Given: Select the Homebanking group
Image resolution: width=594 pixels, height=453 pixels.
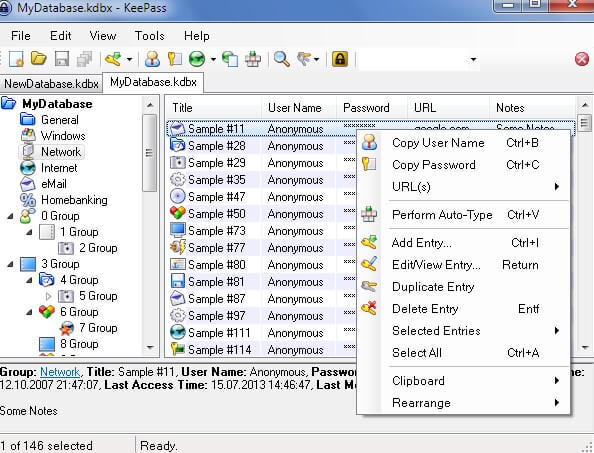Looking at the screenshot, I should point(74,200).
